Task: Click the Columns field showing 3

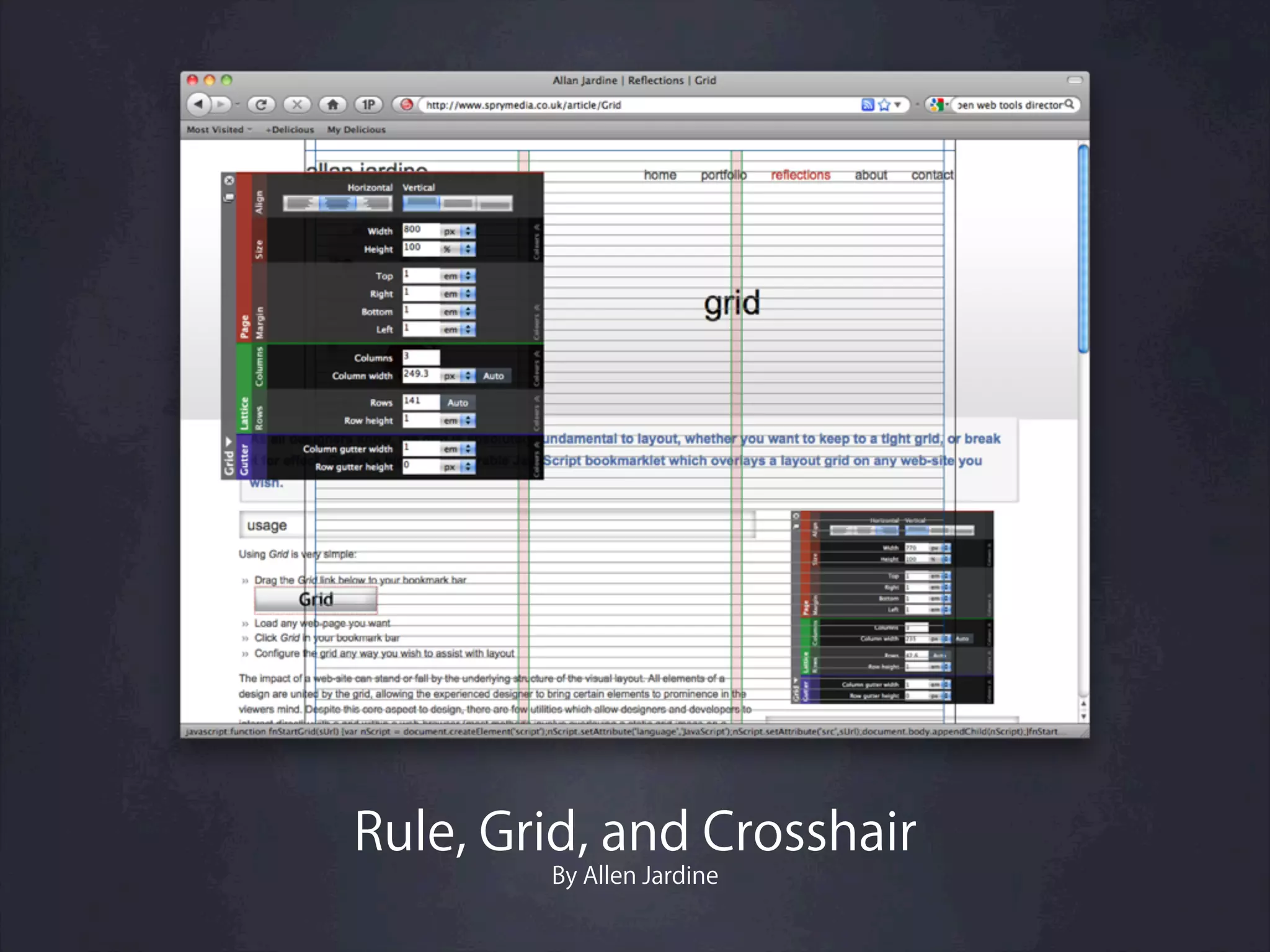Action: [x=421, y=357]
